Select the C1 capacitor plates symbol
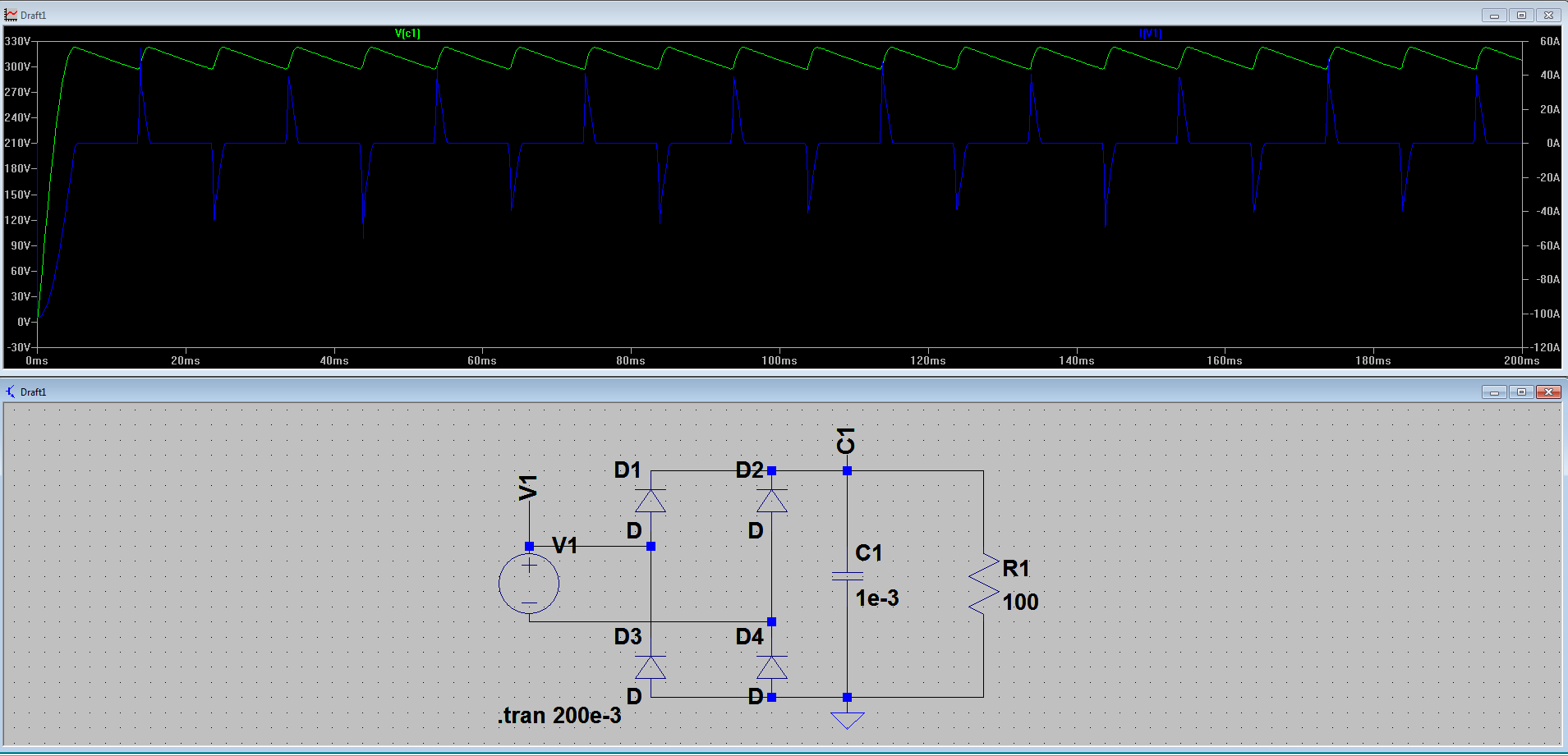 [x=847, y=576]
